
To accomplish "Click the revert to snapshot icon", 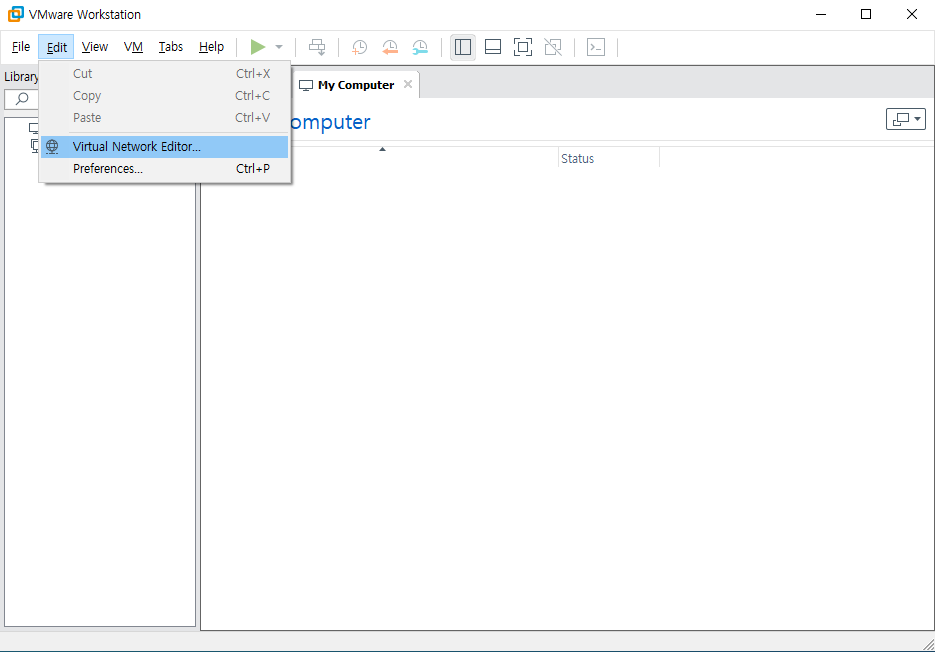I will point(390,47).
